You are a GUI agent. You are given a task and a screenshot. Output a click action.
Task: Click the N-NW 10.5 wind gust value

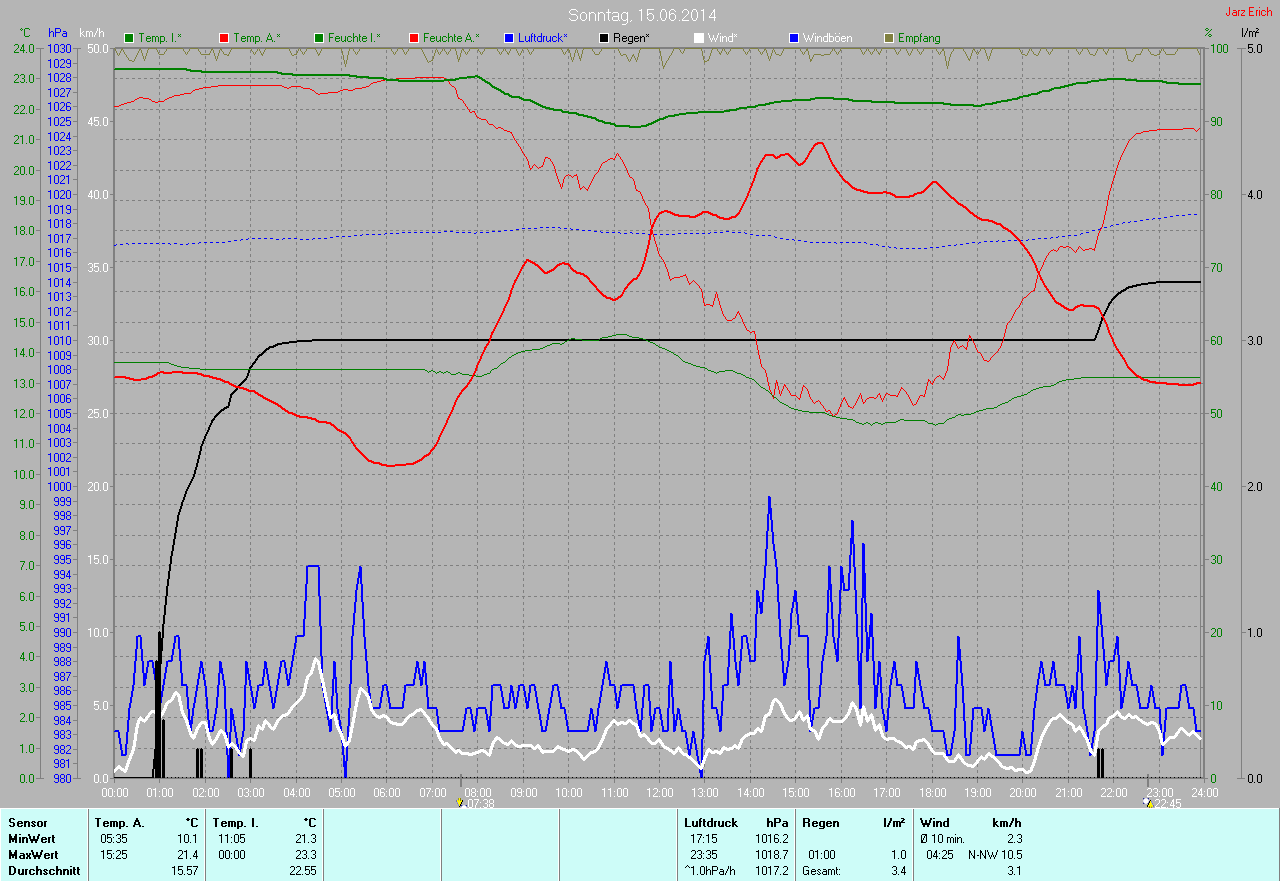[x=994, y=855]
